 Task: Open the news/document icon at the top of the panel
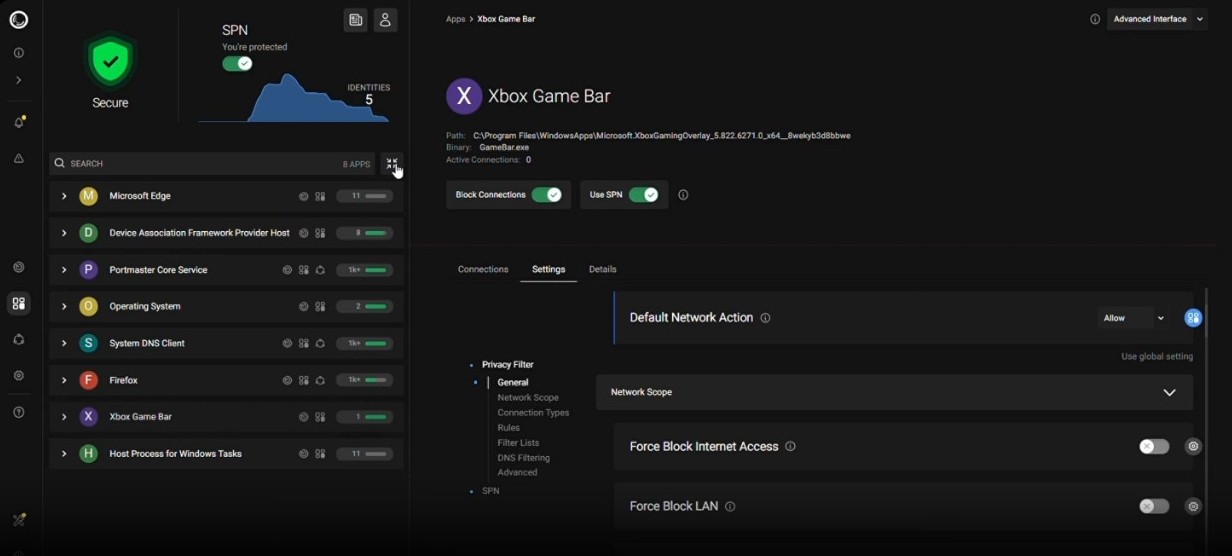pyautogui.click(x=355, y=20)
